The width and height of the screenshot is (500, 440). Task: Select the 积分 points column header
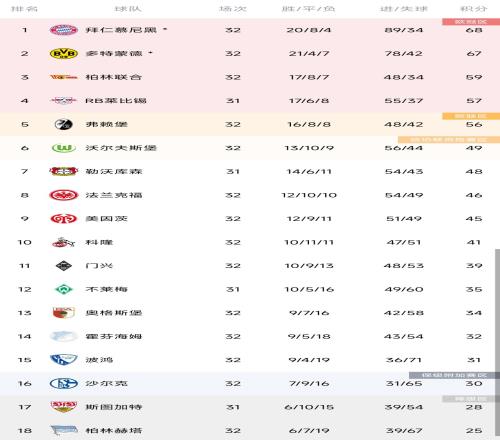click(474, 9)
